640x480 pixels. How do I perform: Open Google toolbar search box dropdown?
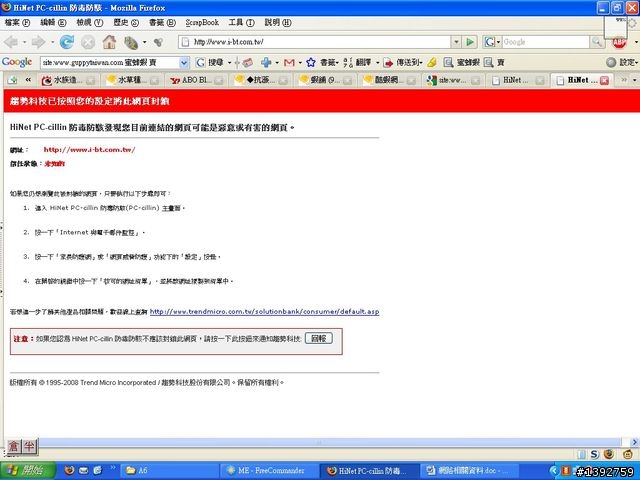[184, 62]
